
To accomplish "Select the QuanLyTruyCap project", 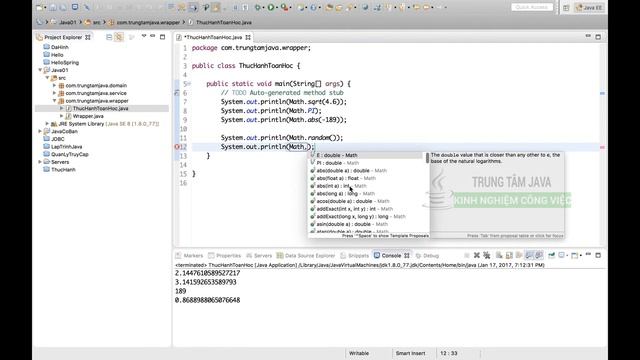I will [x=70, y=154].
